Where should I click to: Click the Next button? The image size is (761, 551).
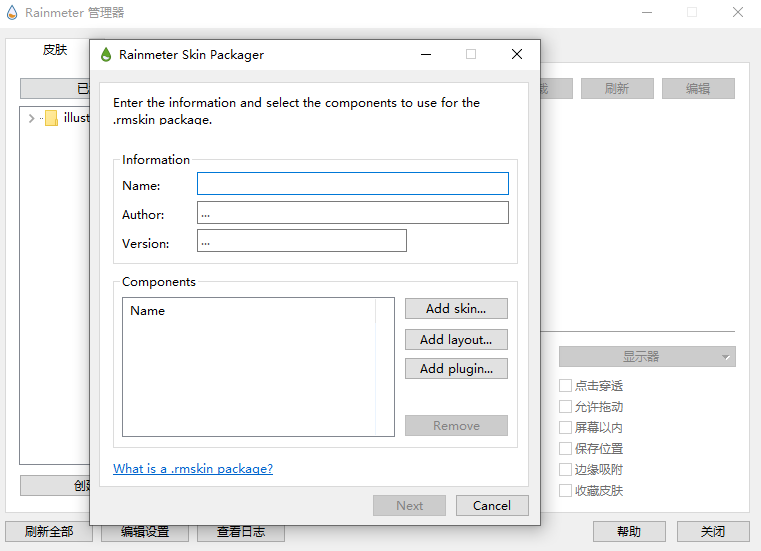pos(410,505)
